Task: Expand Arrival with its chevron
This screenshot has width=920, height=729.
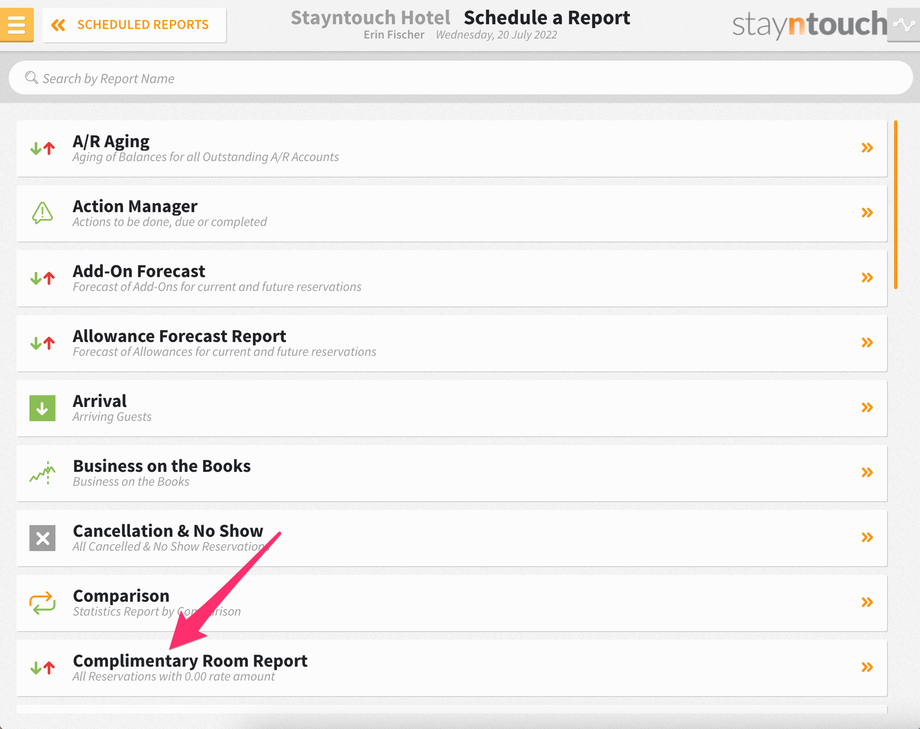Action: click(x=867, y=407)
